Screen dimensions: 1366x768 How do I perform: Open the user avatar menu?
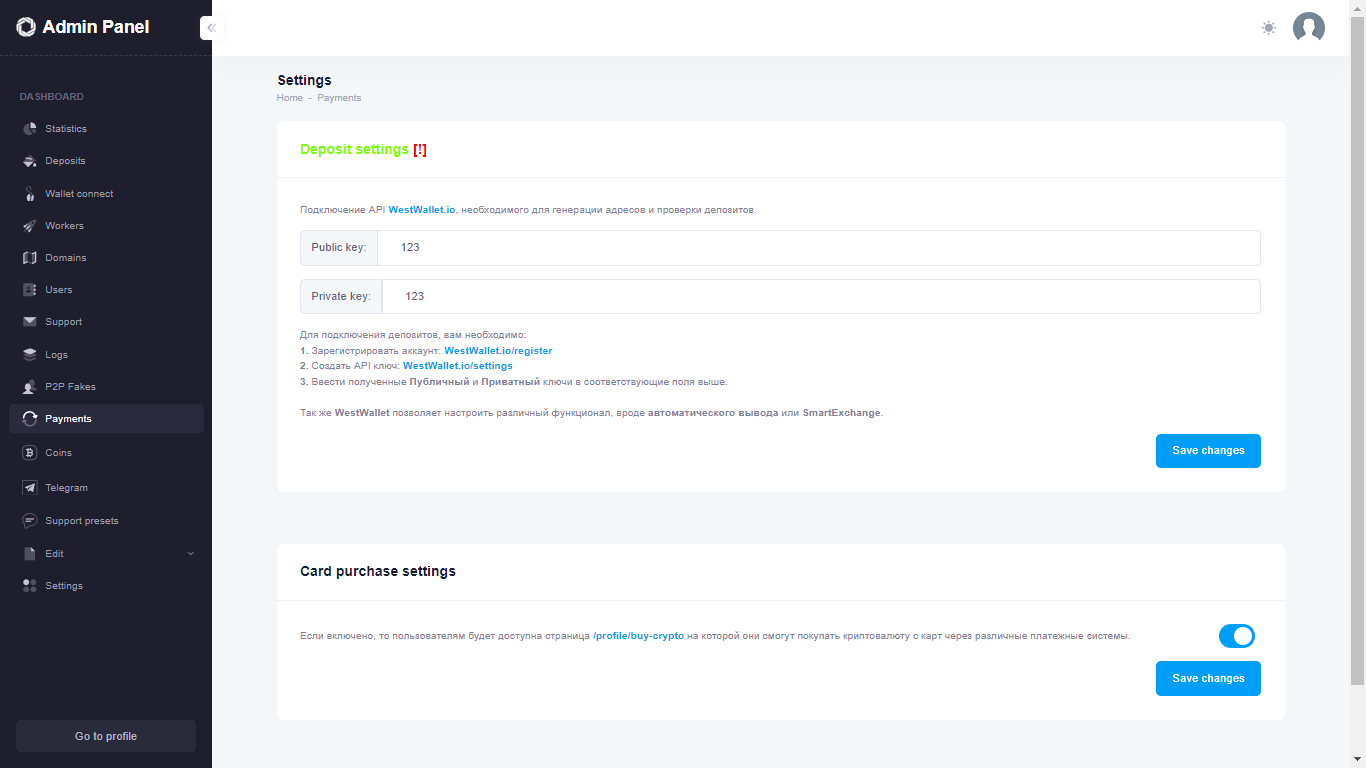(x=1308, y=28)
